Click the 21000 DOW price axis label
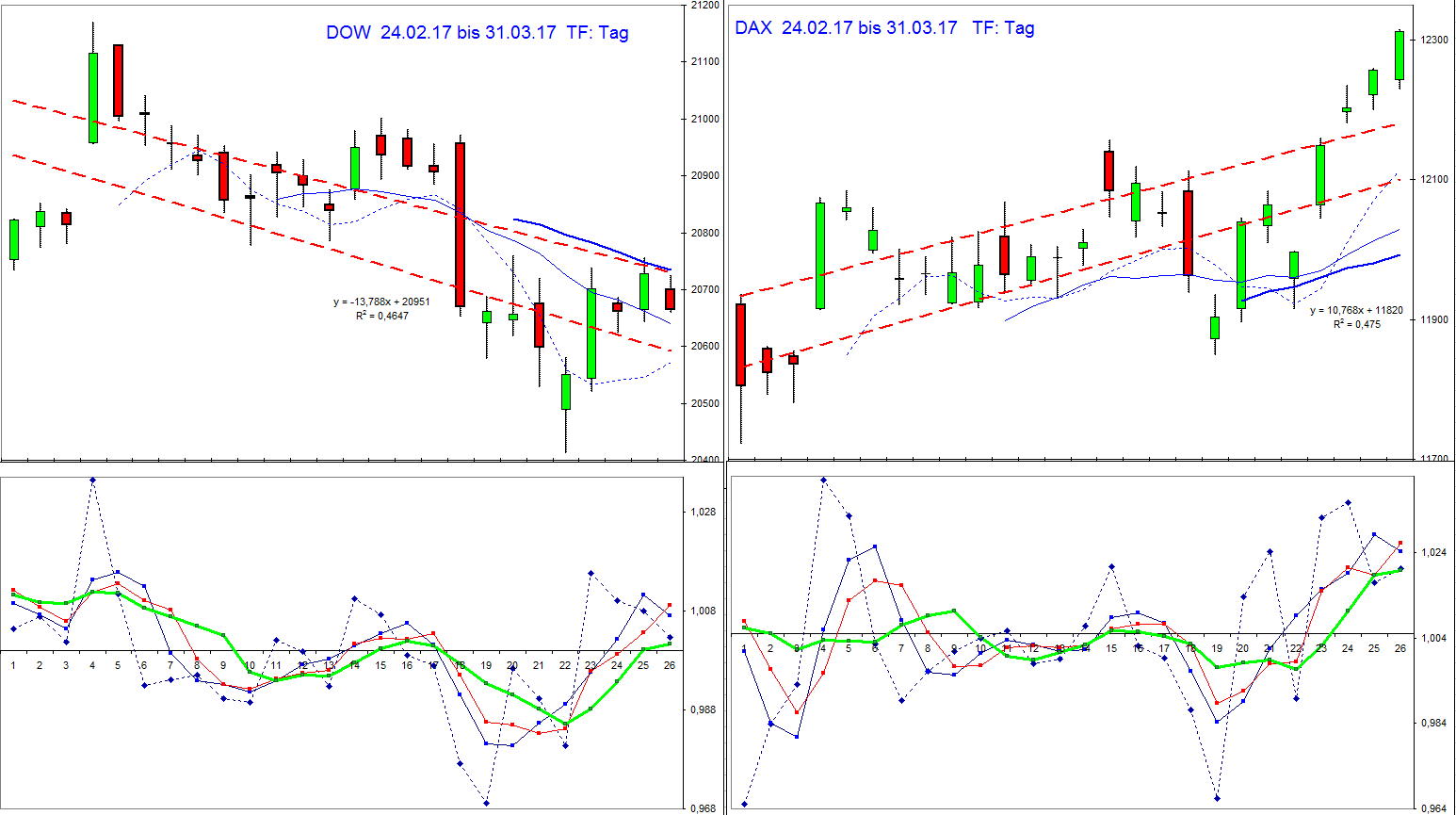Screen dimensions: 1456x815 coord(704,119)
